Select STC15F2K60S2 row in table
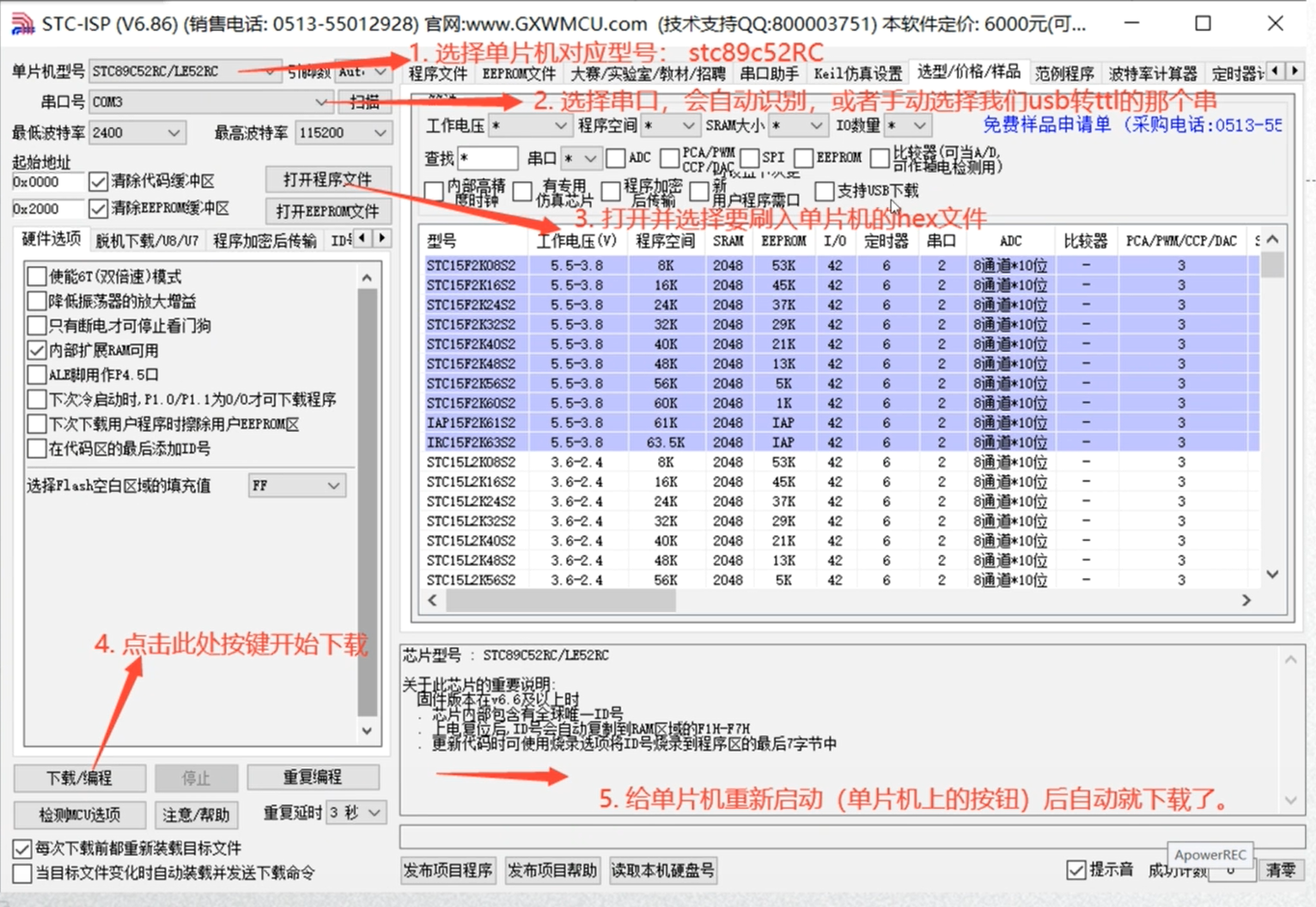Viewport: 1316px width, 907px height. point(842,403)
